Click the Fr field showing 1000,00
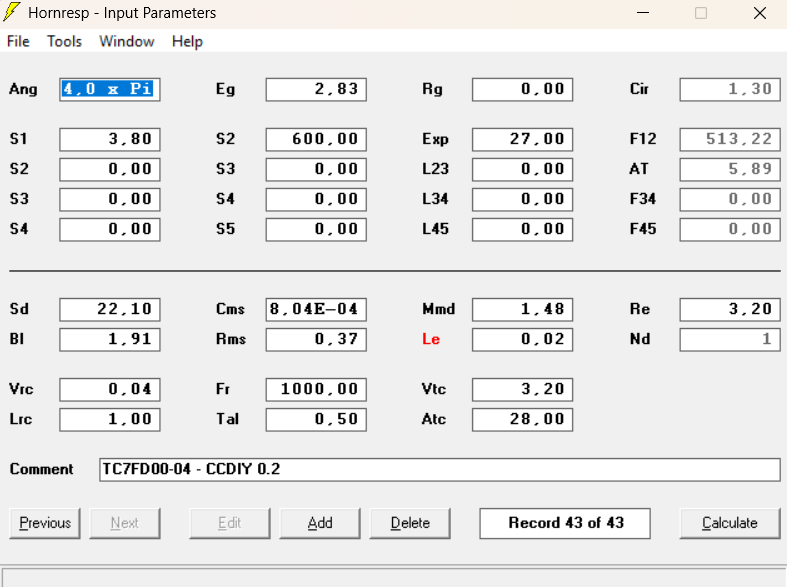This screenshot has width=787, height=587. pos(316,390)
